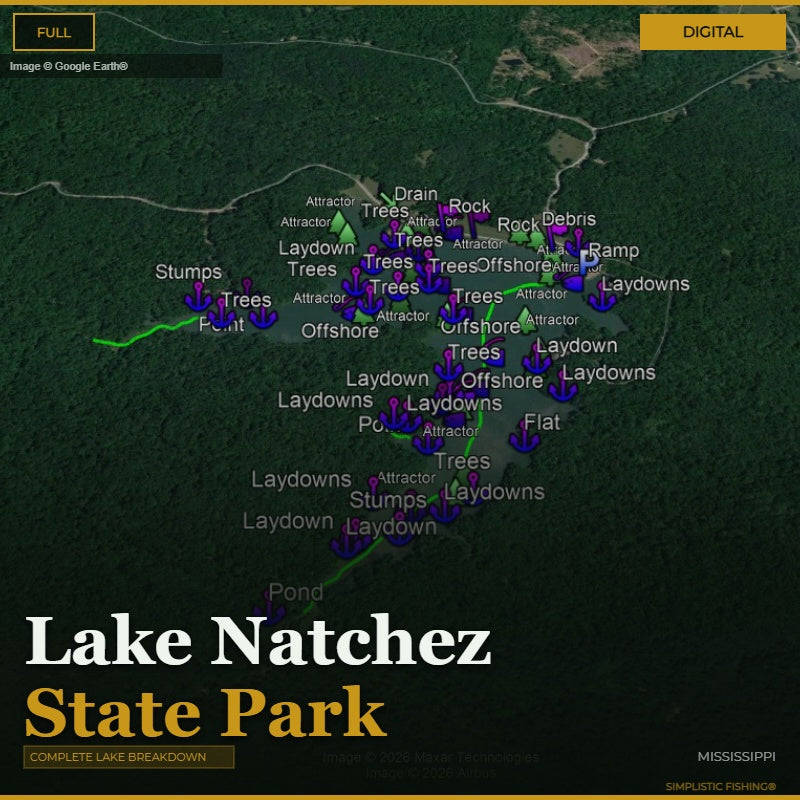Click the anchor marker below the Flat label
The image size is (800, 800).
(x=524, y=437)
